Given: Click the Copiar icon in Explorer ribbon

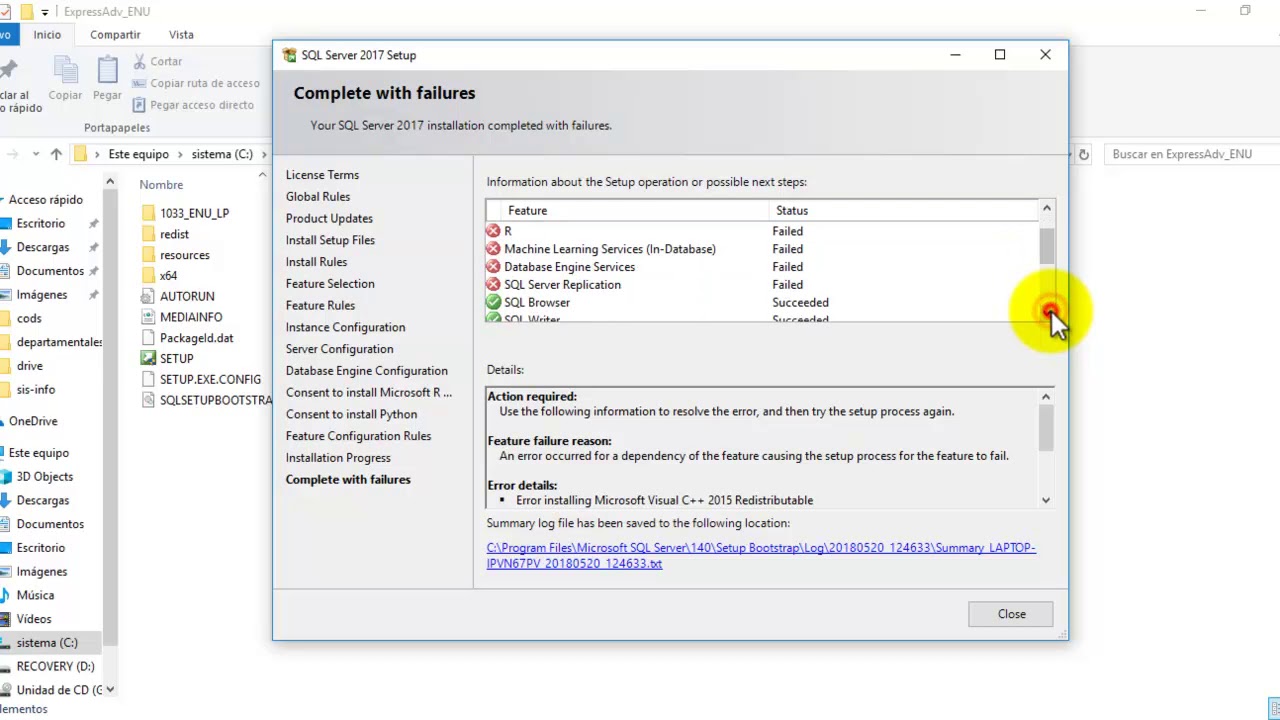Looking at the screenshot, I should 65,70.
